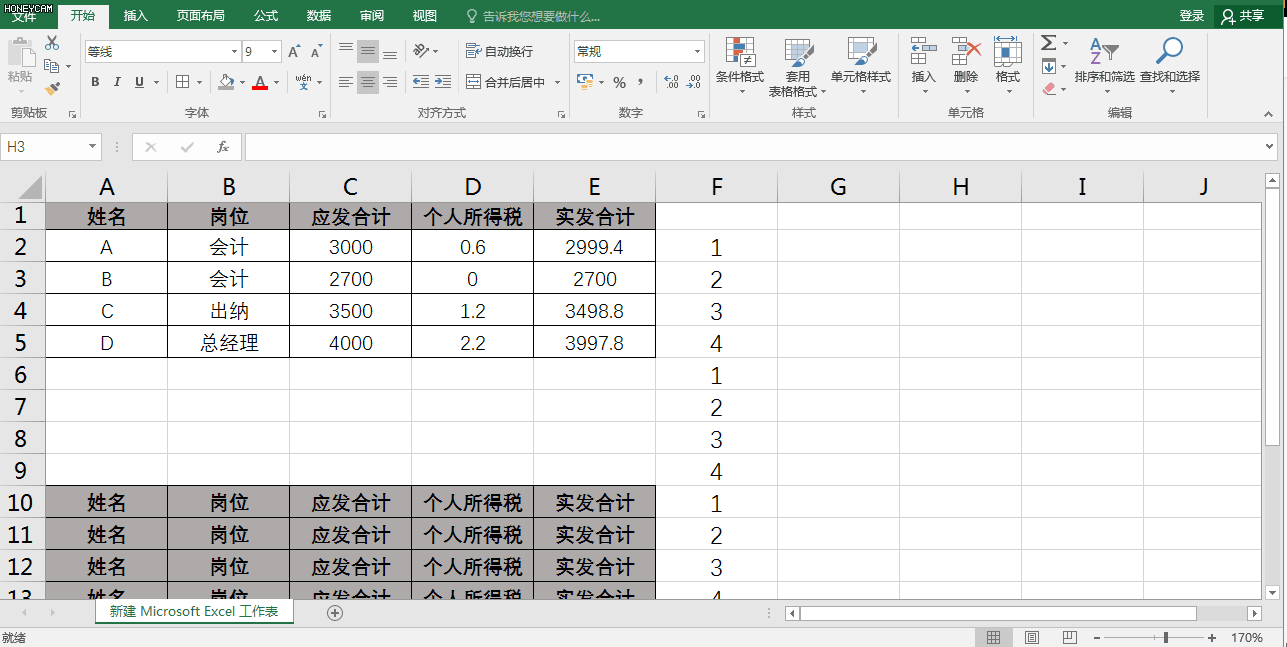
Task: Open the 常规 number format dropdown
Action: point(698,51)
